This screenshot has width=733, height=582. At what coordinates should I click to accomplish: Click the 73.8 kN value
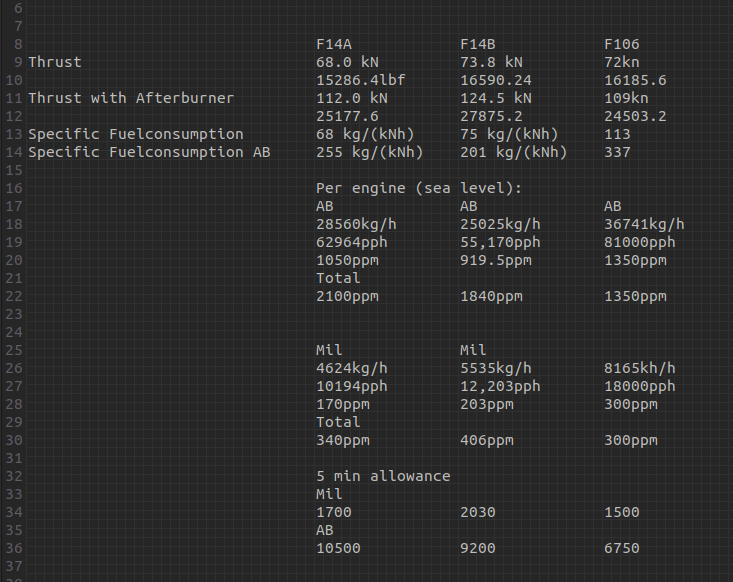pyautogui.click(x=491, y=62)
